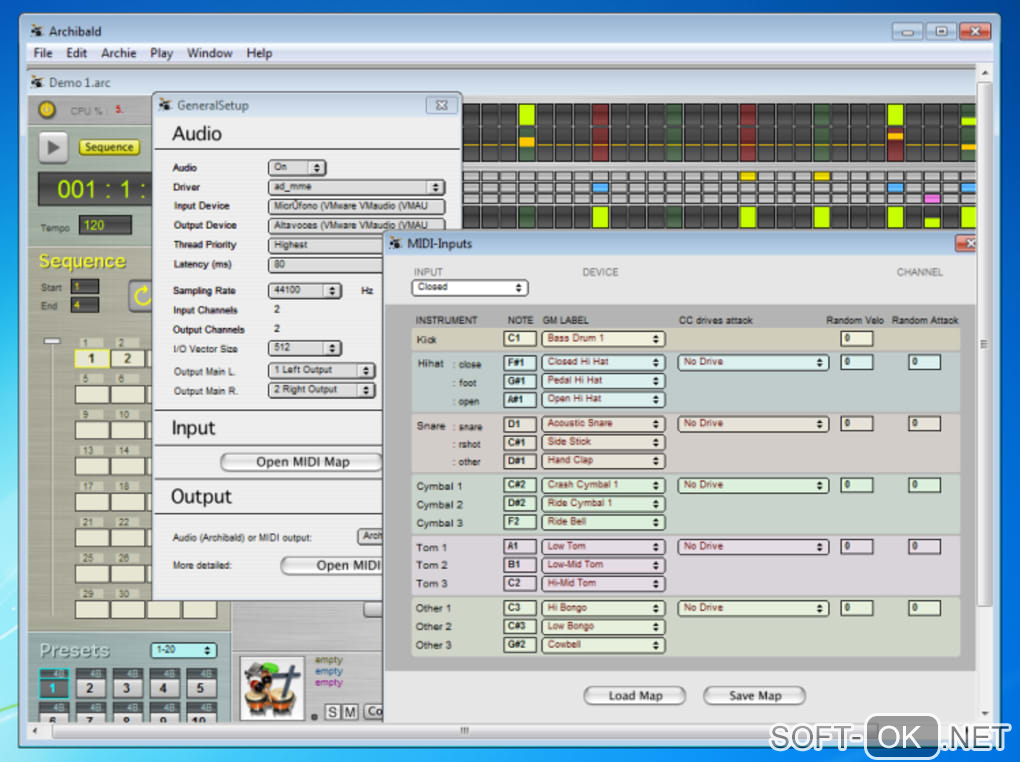Click the Tempo 120 field
The height and width of the screenshot is (762, 1020).
coord(105,225)
